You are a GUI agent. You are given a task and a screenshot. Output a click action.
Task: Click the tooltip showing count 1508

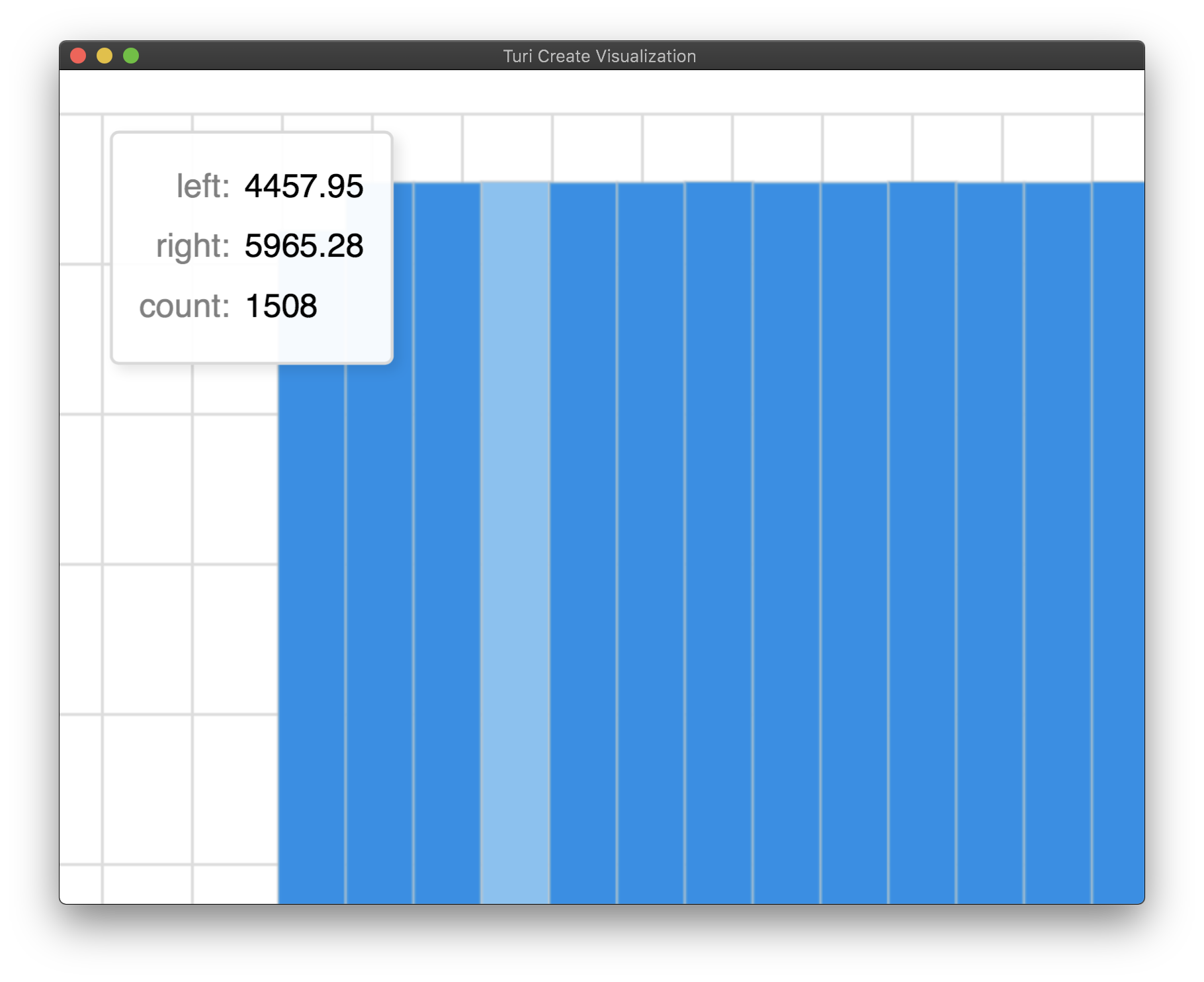251,248
